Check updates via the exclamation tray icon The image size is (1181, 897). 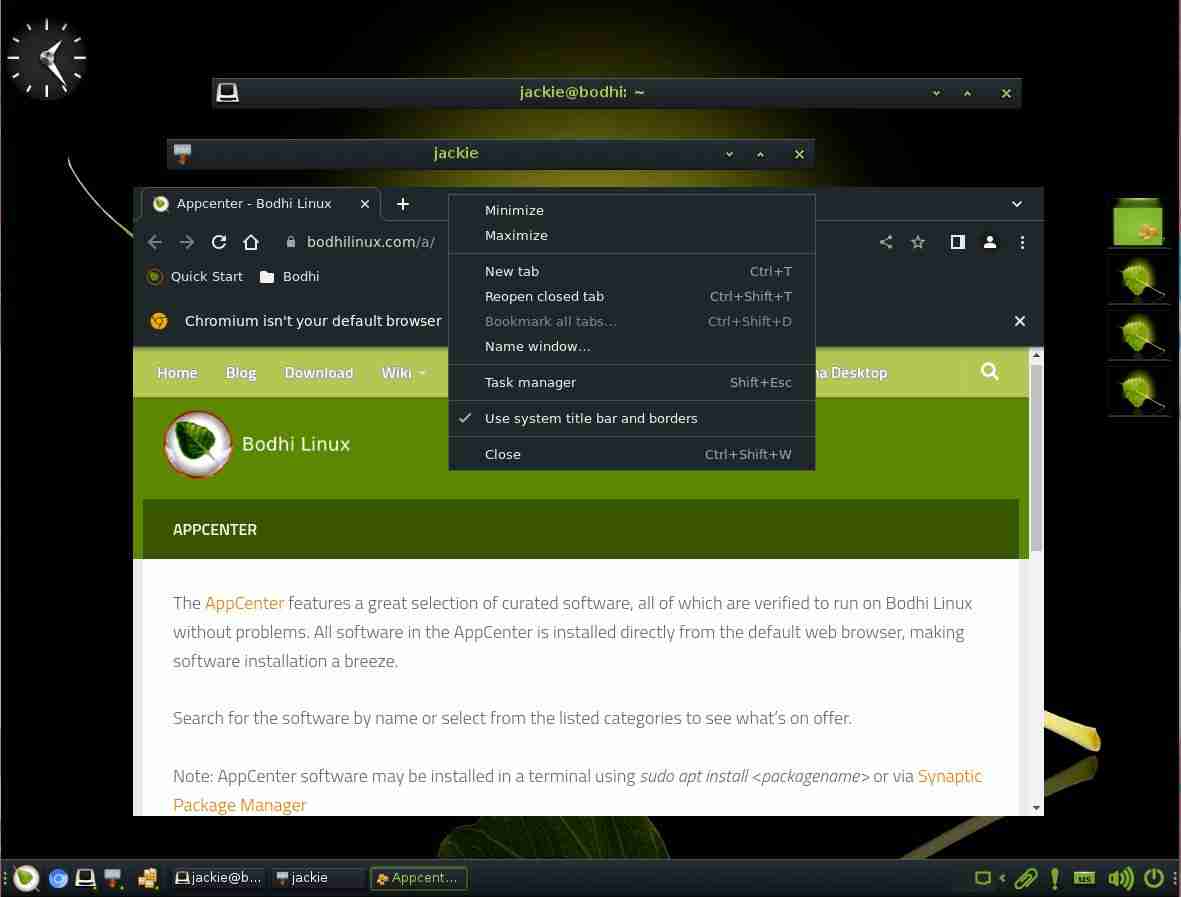1054,877
